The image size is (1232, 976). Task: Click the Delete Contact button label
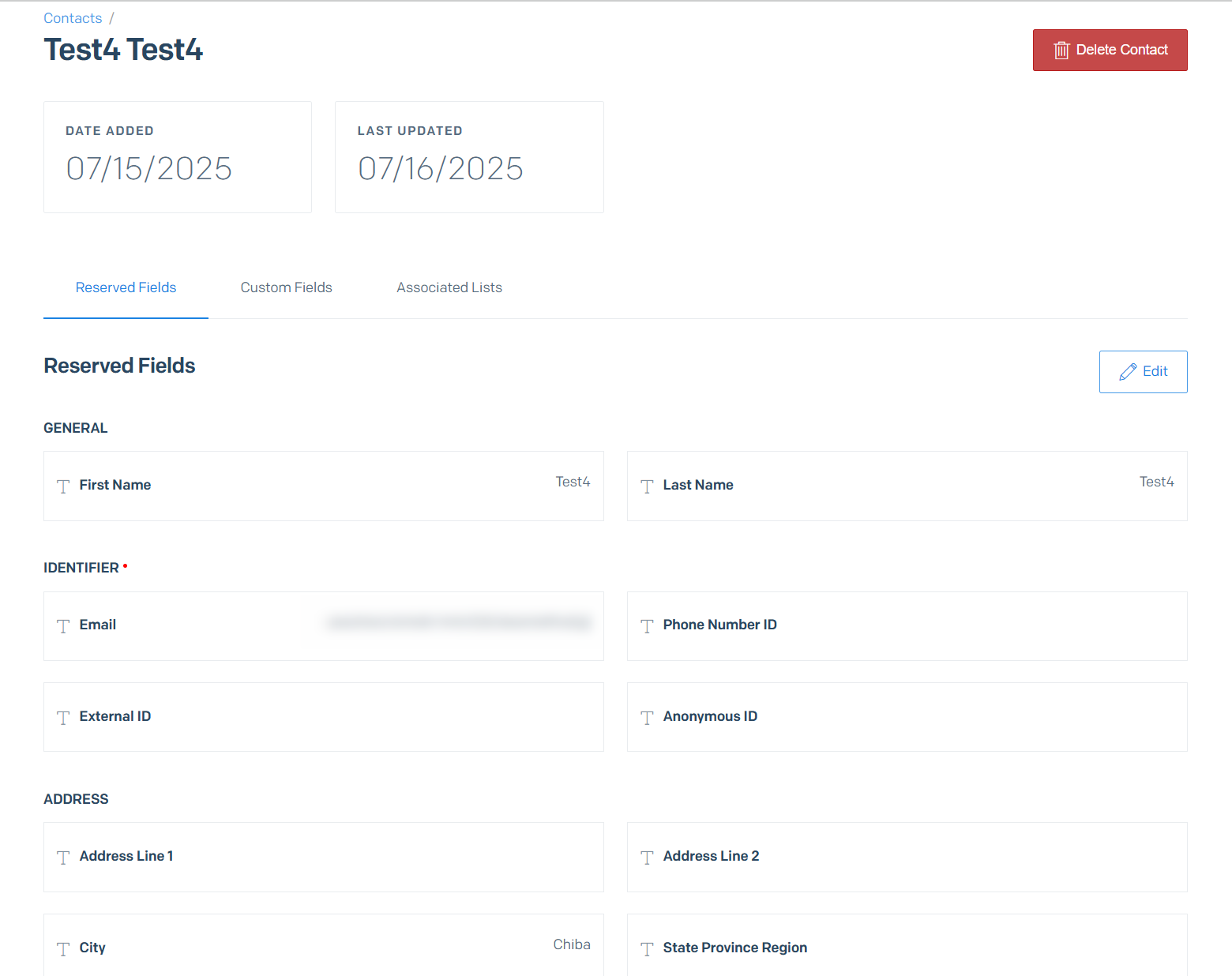[1121, 50]
